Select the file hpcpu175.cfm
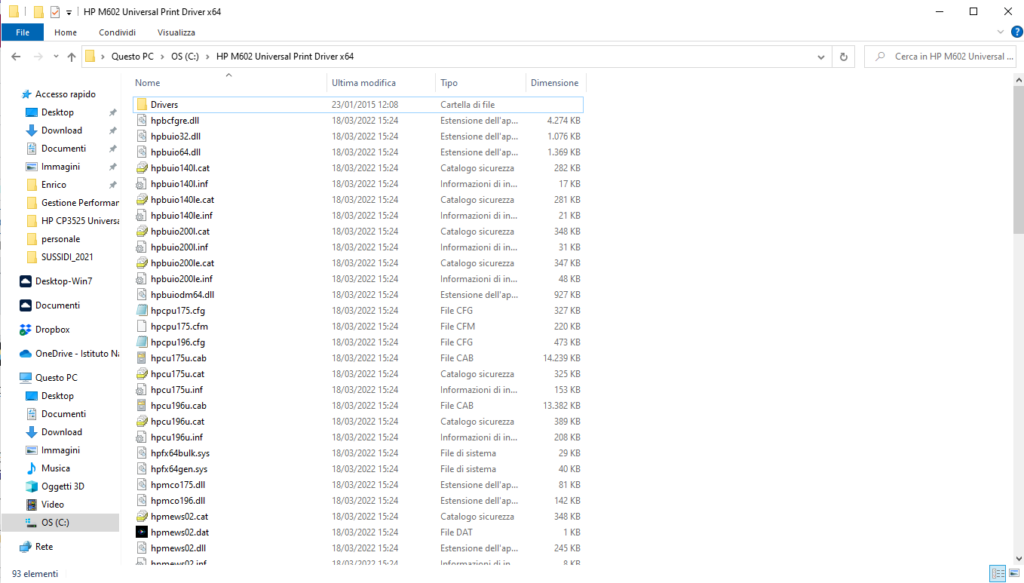Screen dimensions: 1024x583 179,326
